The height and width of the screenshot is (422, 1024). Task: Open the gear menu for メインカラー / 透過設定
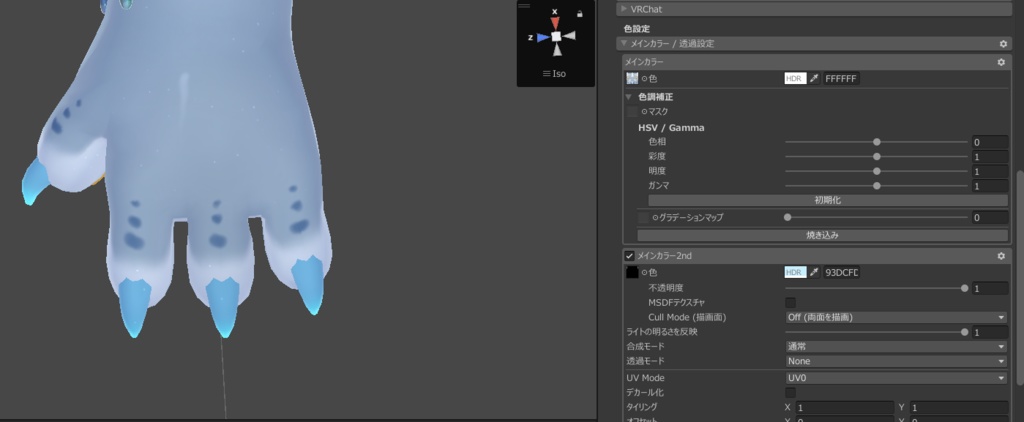pyautogui.click(x=1003, y=44)
